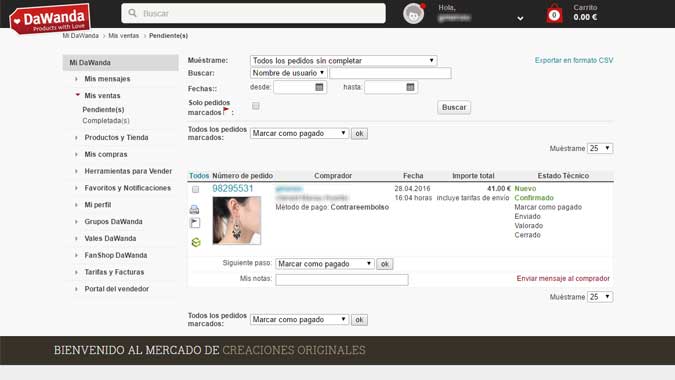675x380 pixels.
Task: Open 'Mi perfil' sidebar item
Action: tap(98, 205)
